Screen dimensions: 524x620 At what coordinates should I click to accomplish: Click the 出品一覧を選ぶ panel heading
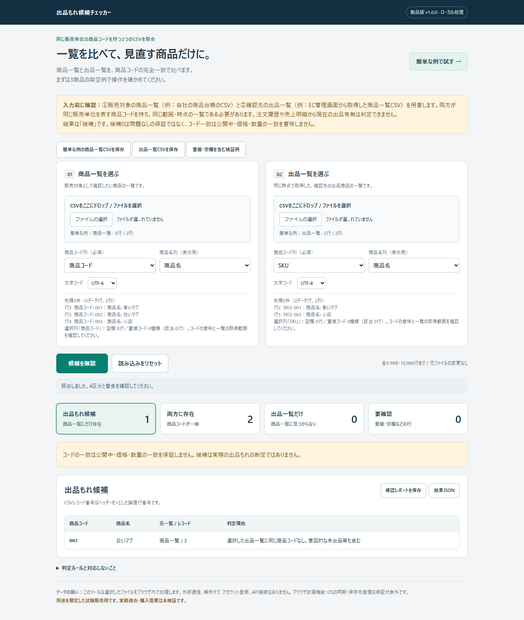(308, 174)
